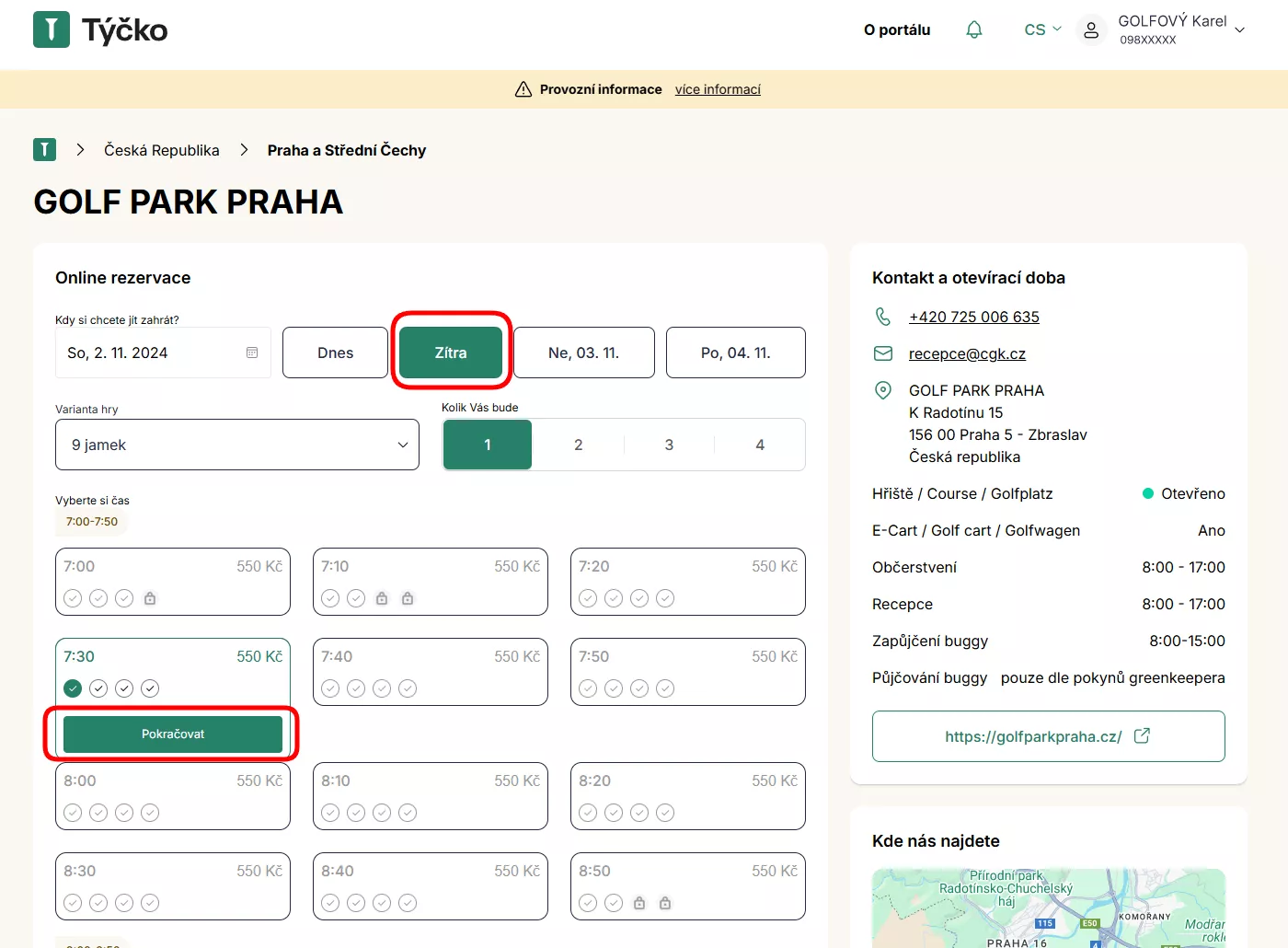Click the last lock icon in 7:10 slot
This screenshot has width=1288, height=948.
click(408, 598)
